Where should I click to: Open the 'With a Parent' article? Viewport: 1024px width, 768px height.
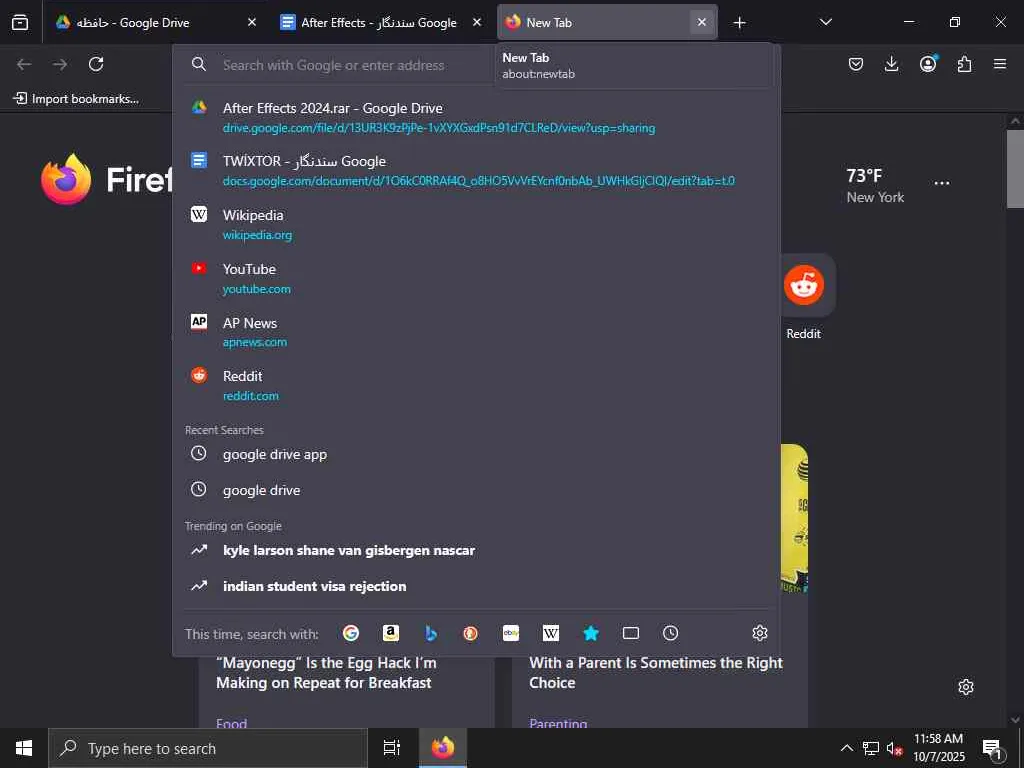(656, 673)
